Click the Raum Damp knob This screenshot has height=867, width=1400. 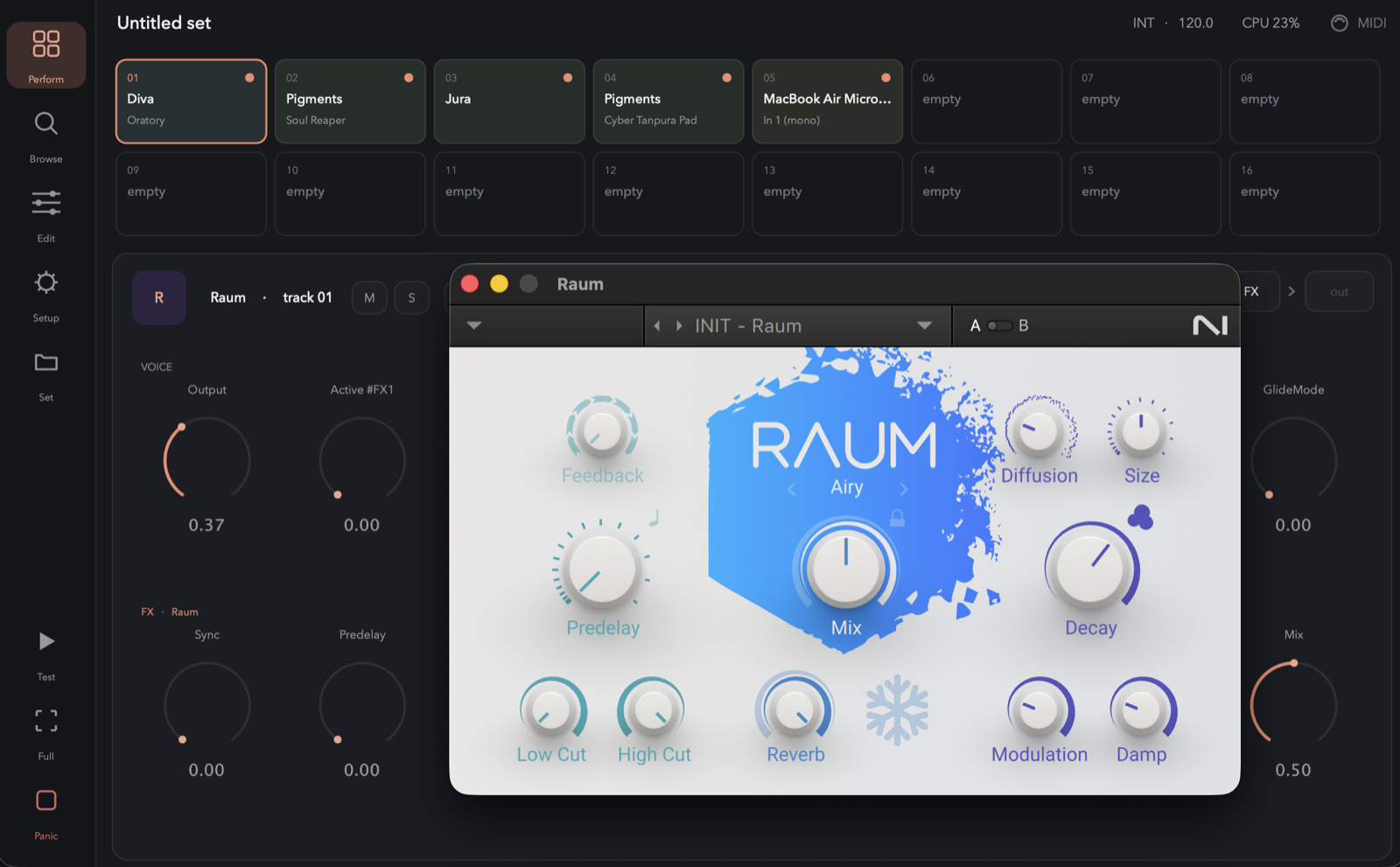tap(1142, 710)
